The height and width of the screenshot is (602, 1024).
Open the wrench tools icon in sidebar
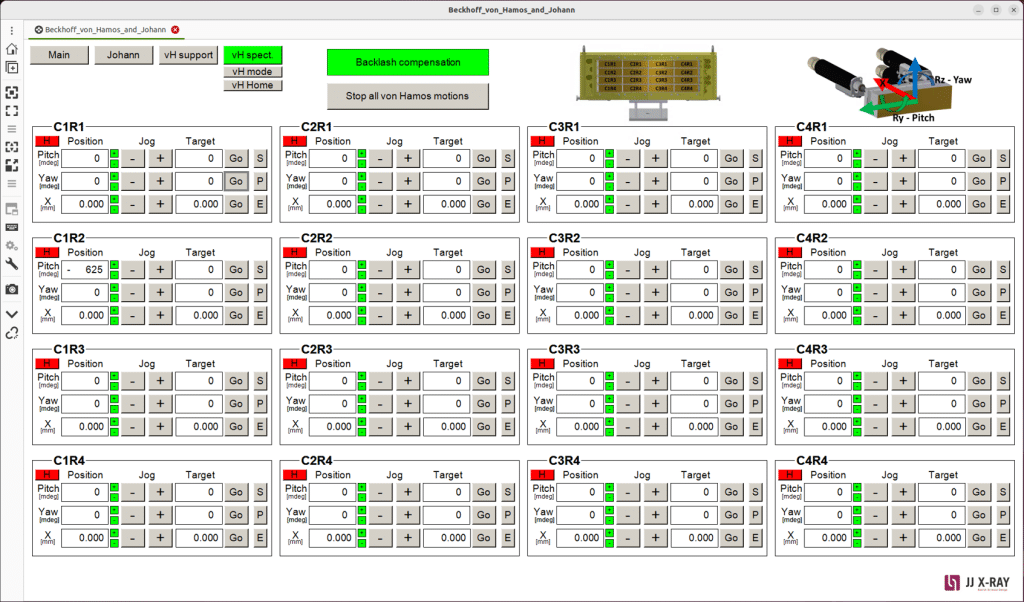pyautogui.click(x=12, y=264)
